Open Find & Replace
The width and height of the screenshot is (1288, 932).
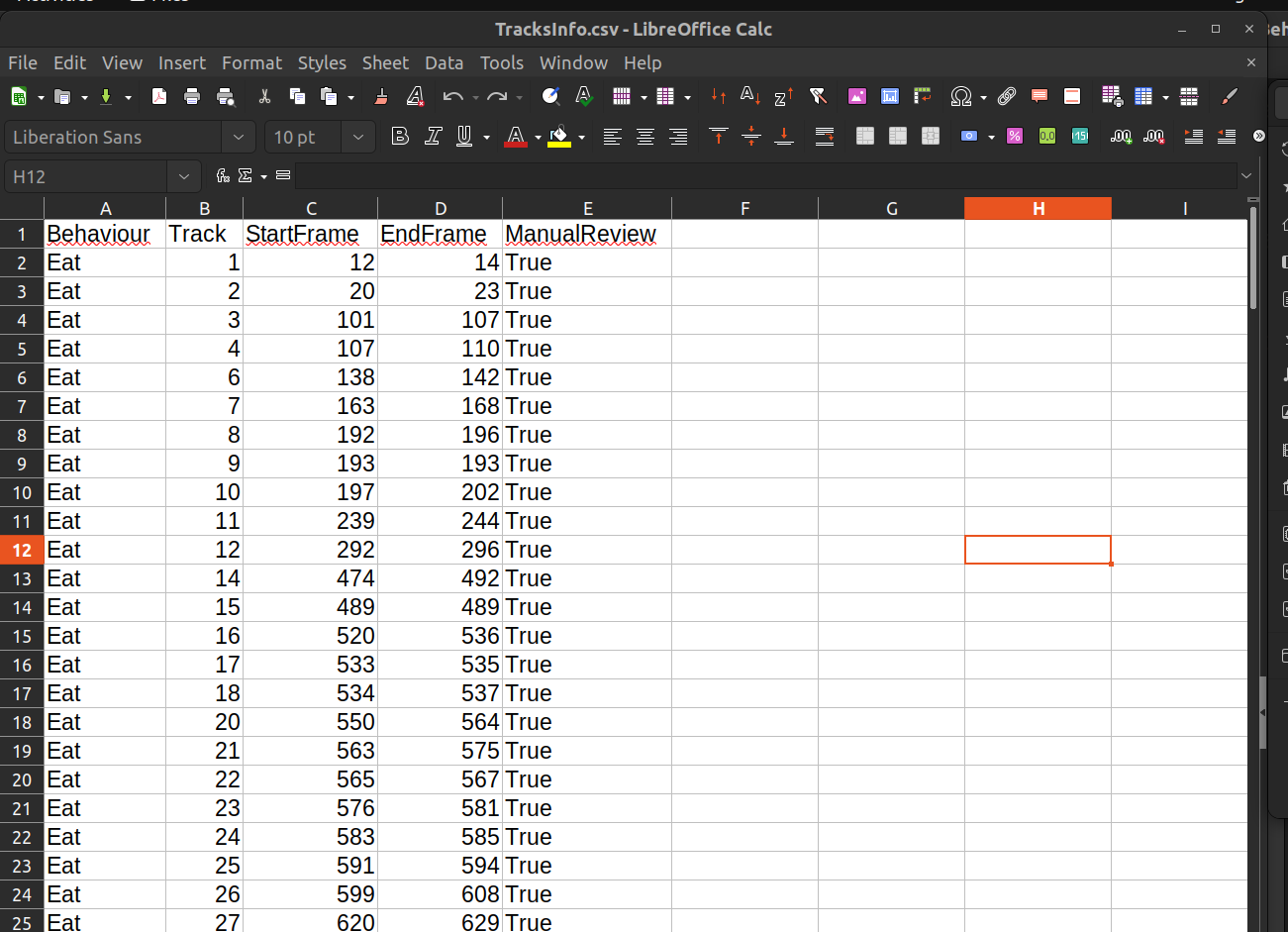tap(550, 96)
